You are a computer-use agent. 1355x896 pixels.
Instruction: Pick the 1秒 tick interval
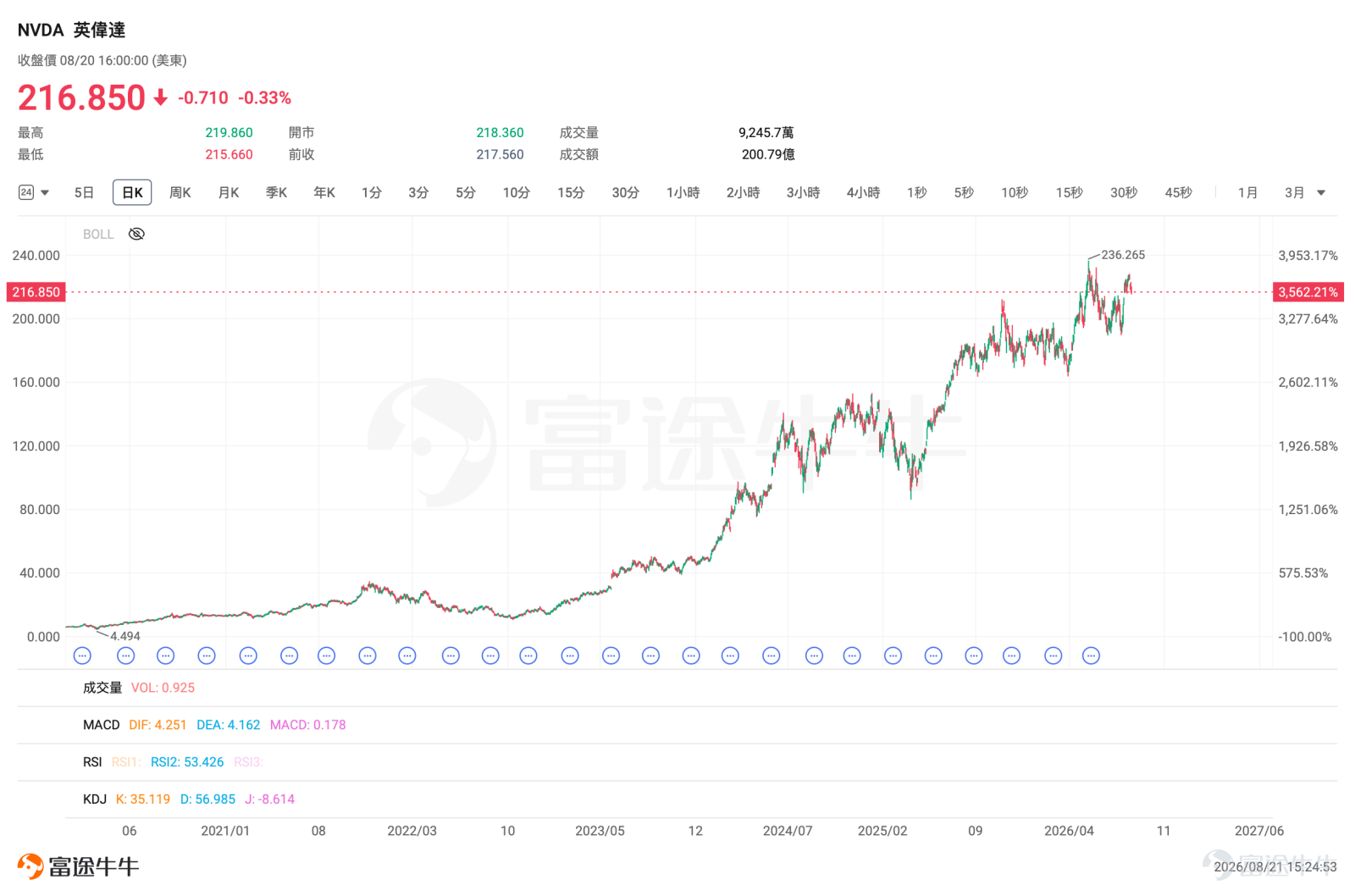(x=916, y=192)
